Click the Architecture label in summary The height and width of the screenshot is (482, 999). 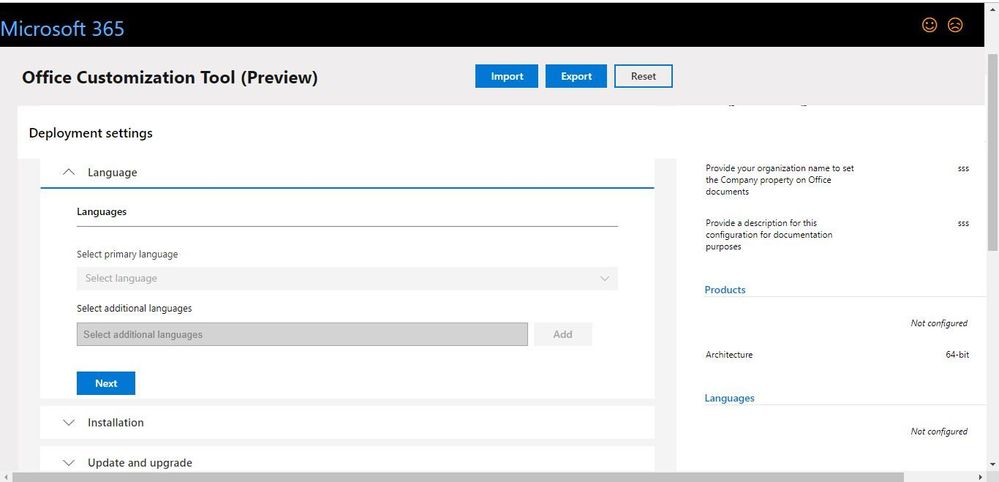click(729, 355)
